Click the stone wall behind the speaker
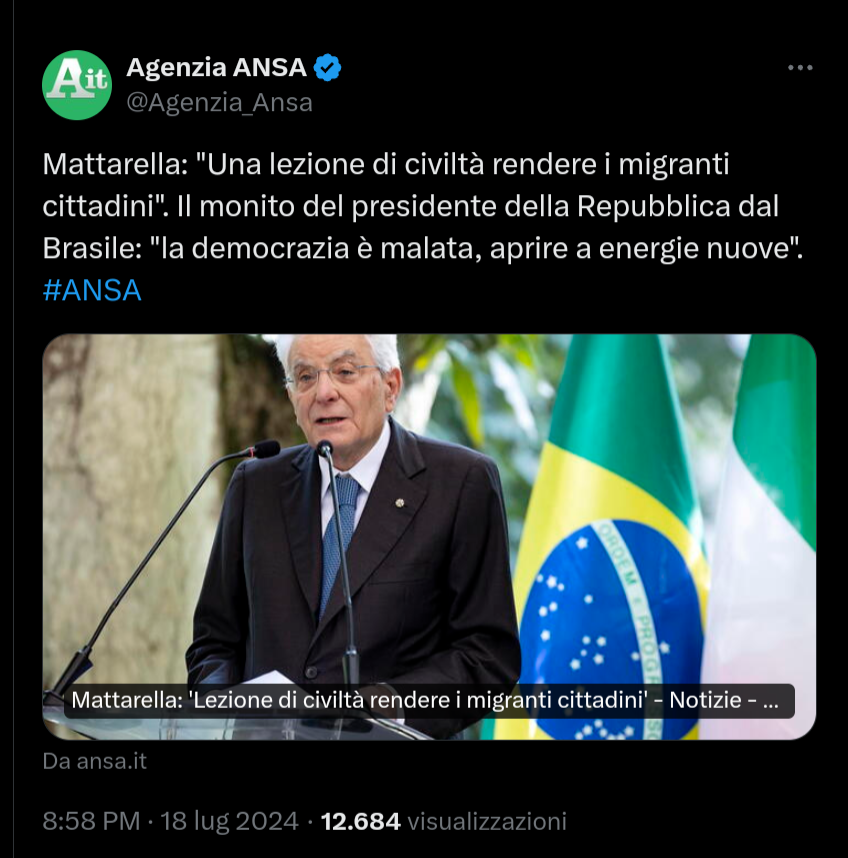Viewport: 848px width, 858px height. pyautogui.click(x=131, y=492)
